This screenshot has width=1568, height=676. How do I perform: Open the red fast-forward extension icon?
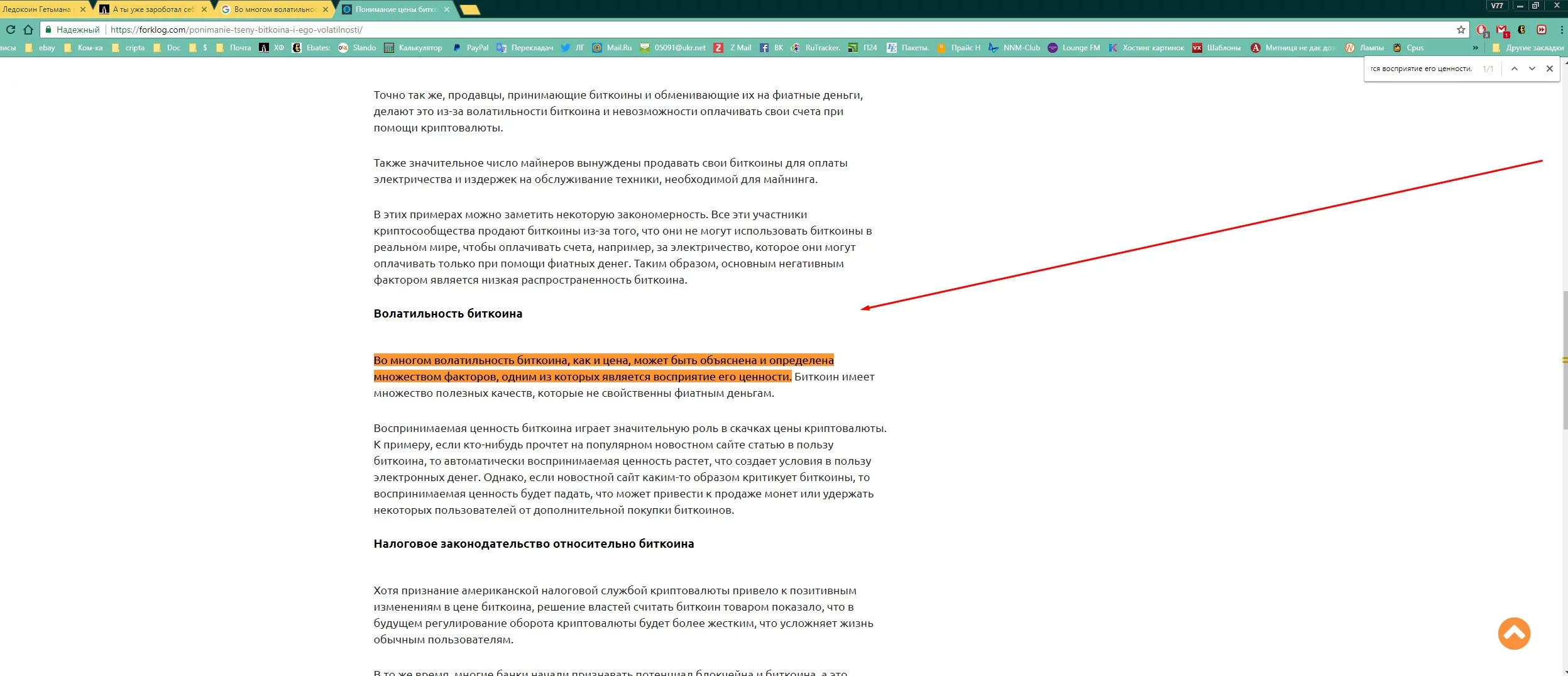(1542, 30)
